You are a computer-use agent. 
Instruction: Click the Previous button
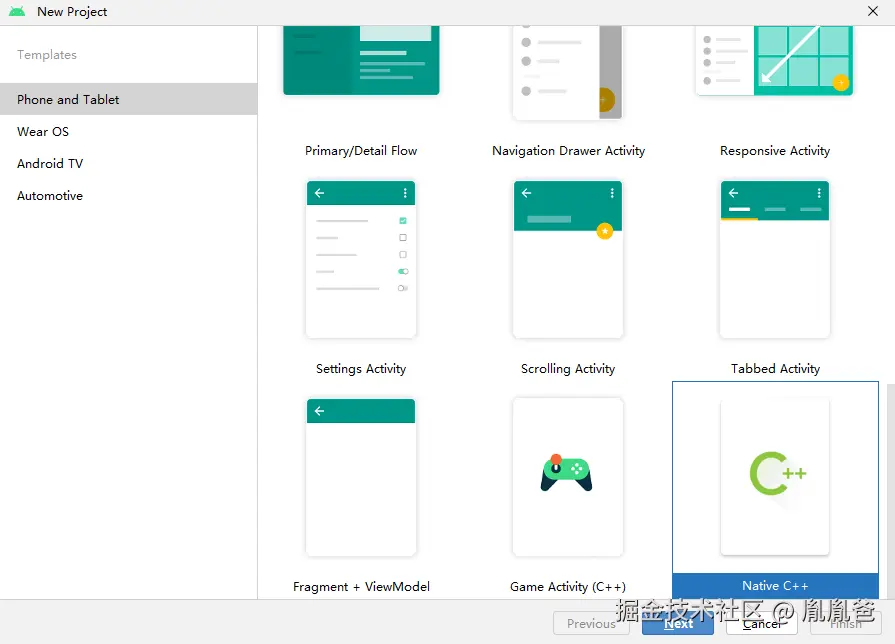point(591,623)
